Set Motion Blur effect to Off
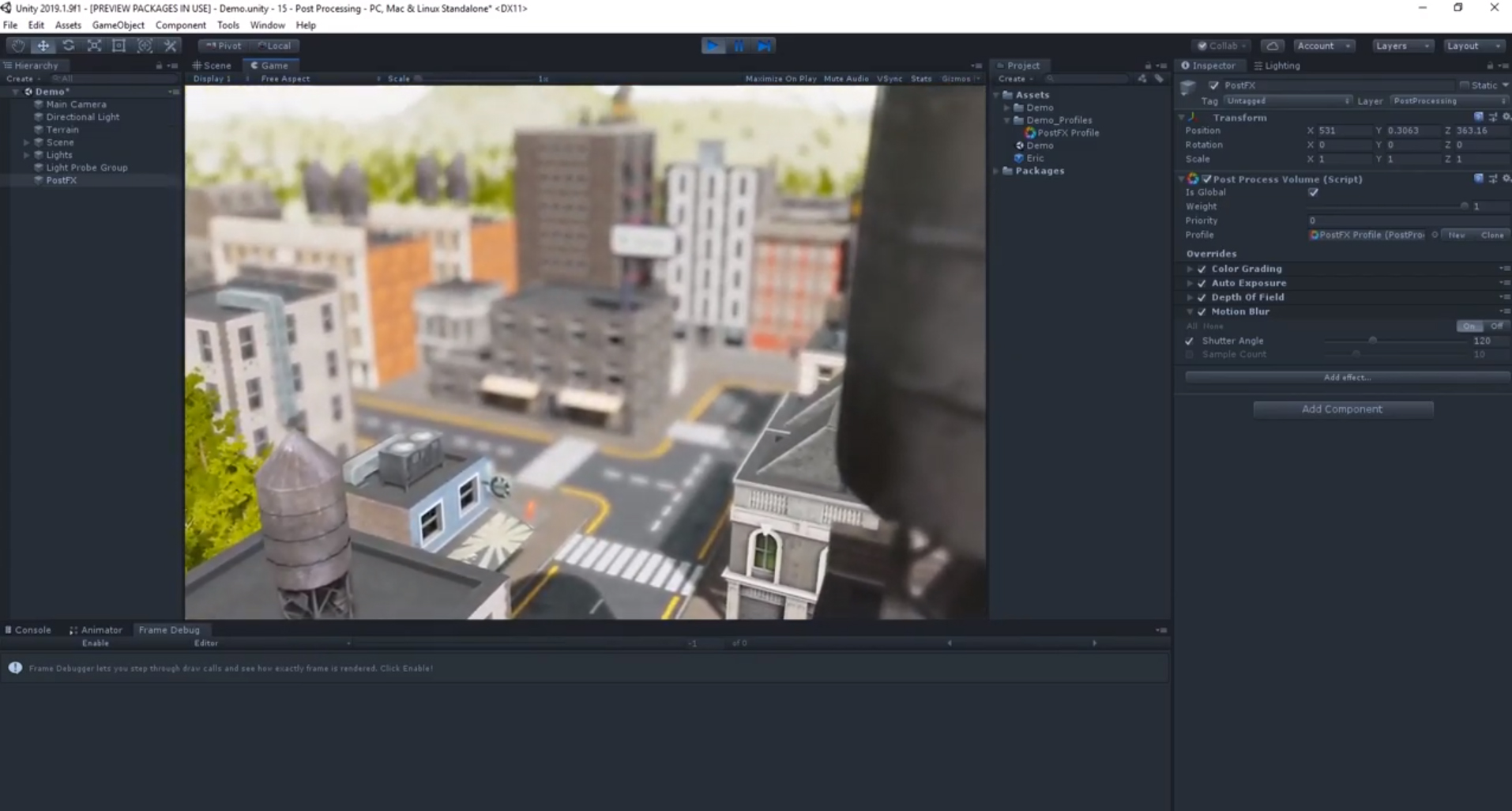1512x811 pixels. (x=1496, y=326)
